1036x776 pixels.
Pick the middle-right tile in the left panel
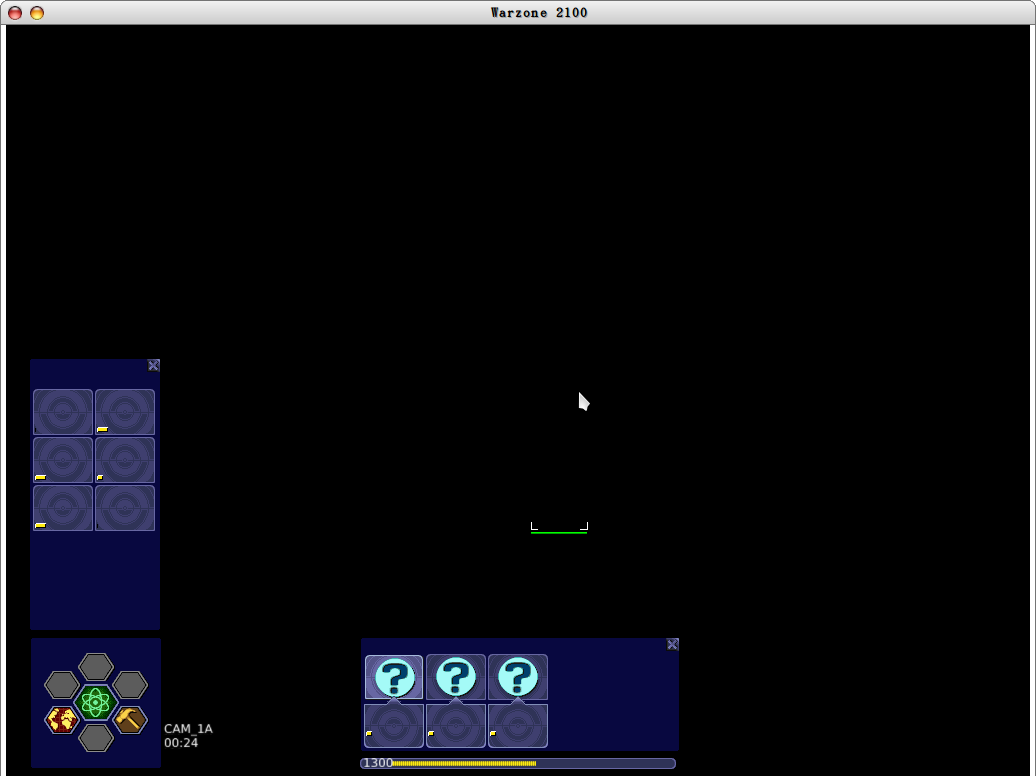(125, 460)
